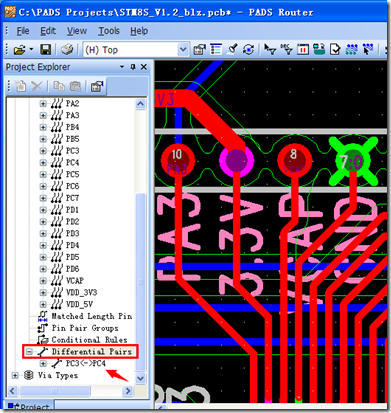Screen dimensions: 391x413
Task: Expand the VDD_5V net node
Action: (x=43, y=304)
